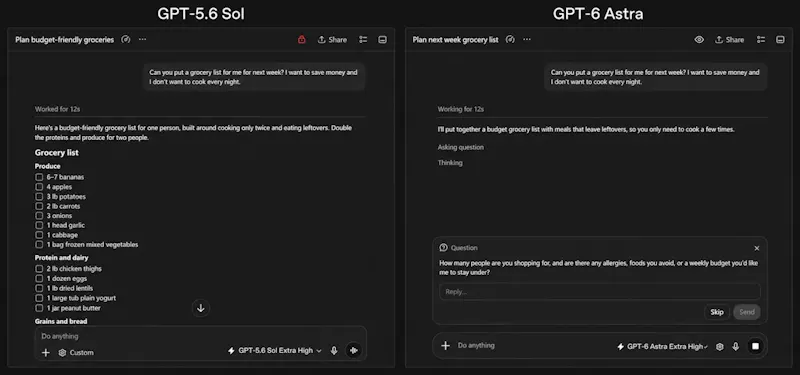Check the '3 lb potatoes' checkbox

(39, 196)
